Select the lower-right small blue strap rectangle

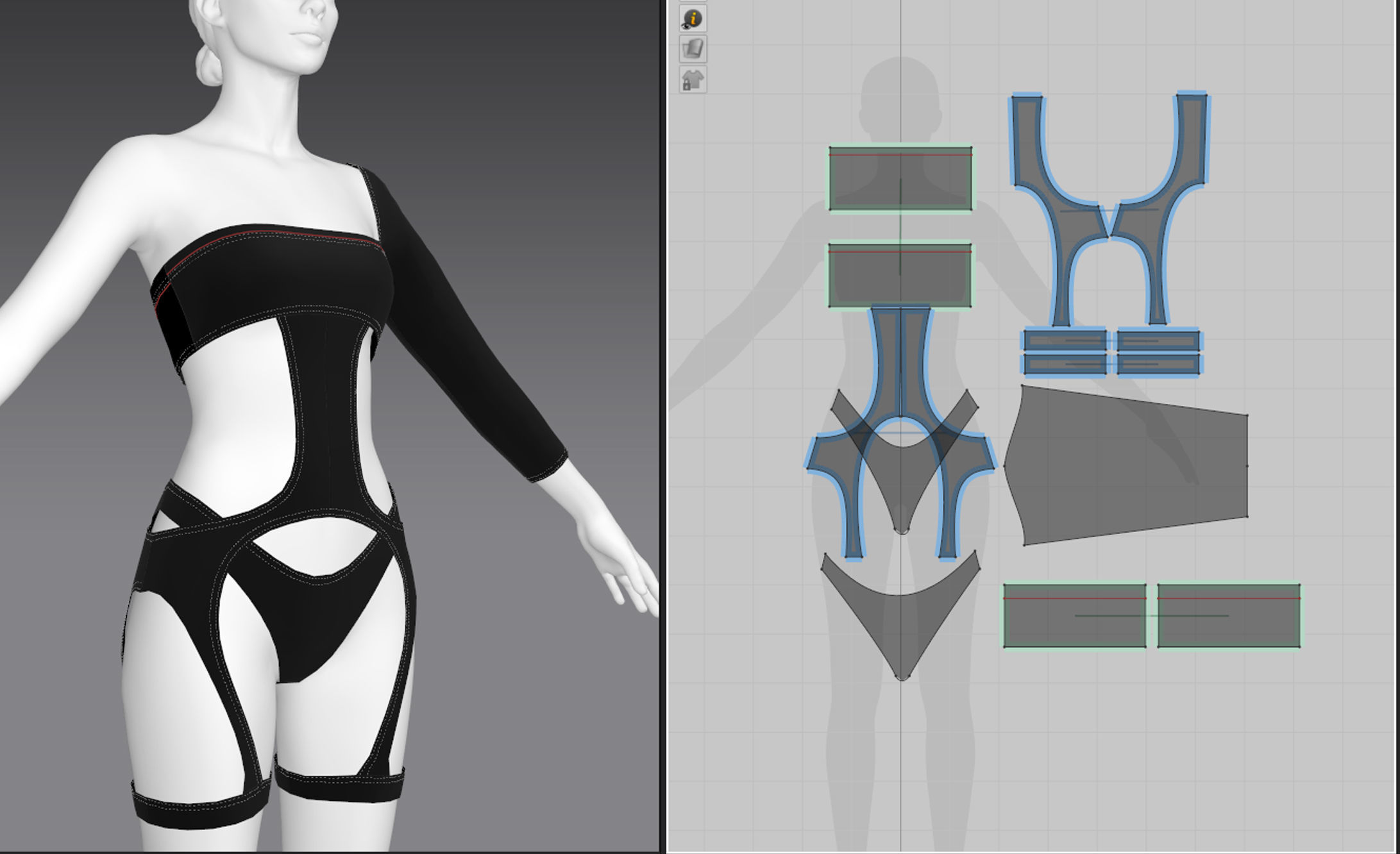click(1158, 364)
